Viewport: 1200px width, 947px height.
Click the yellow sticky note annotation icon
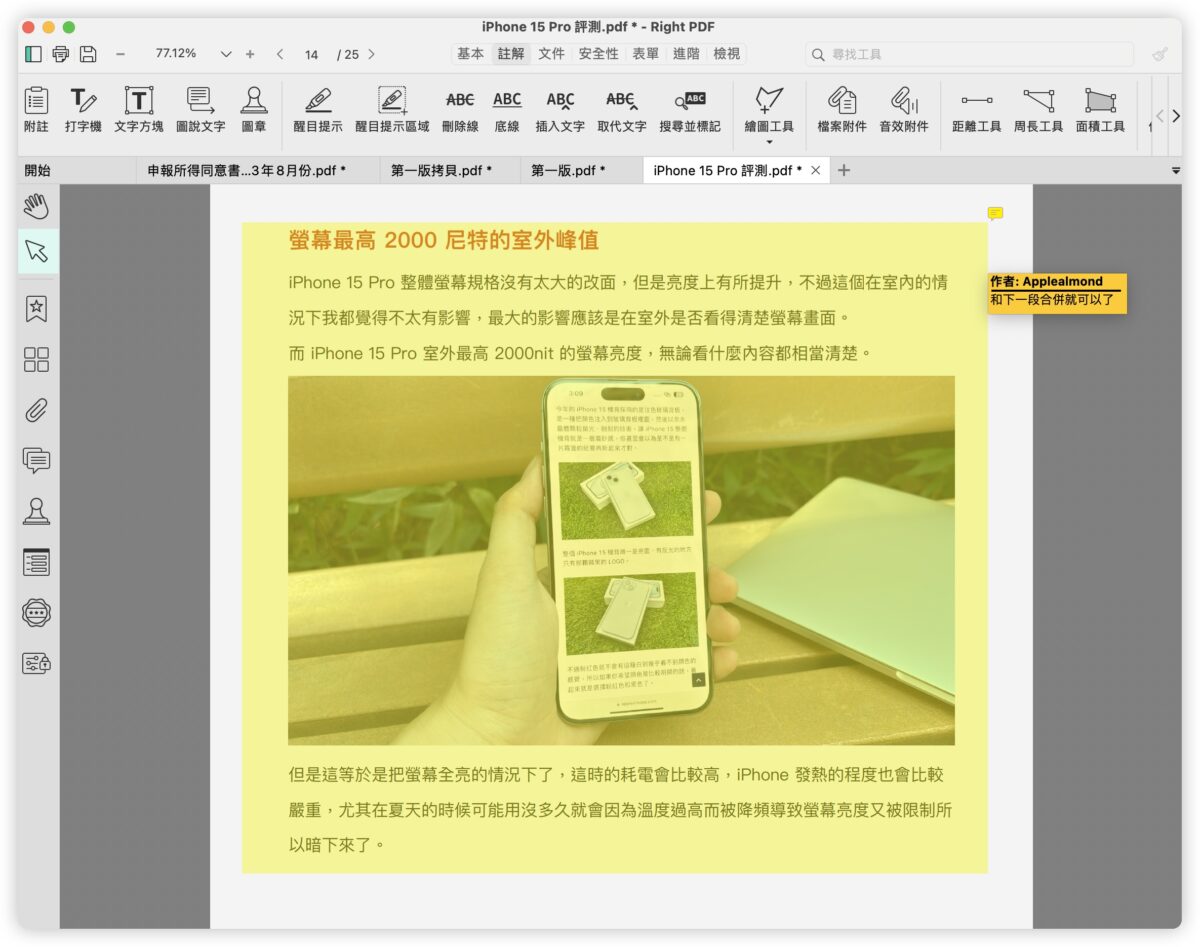[995, 213]
